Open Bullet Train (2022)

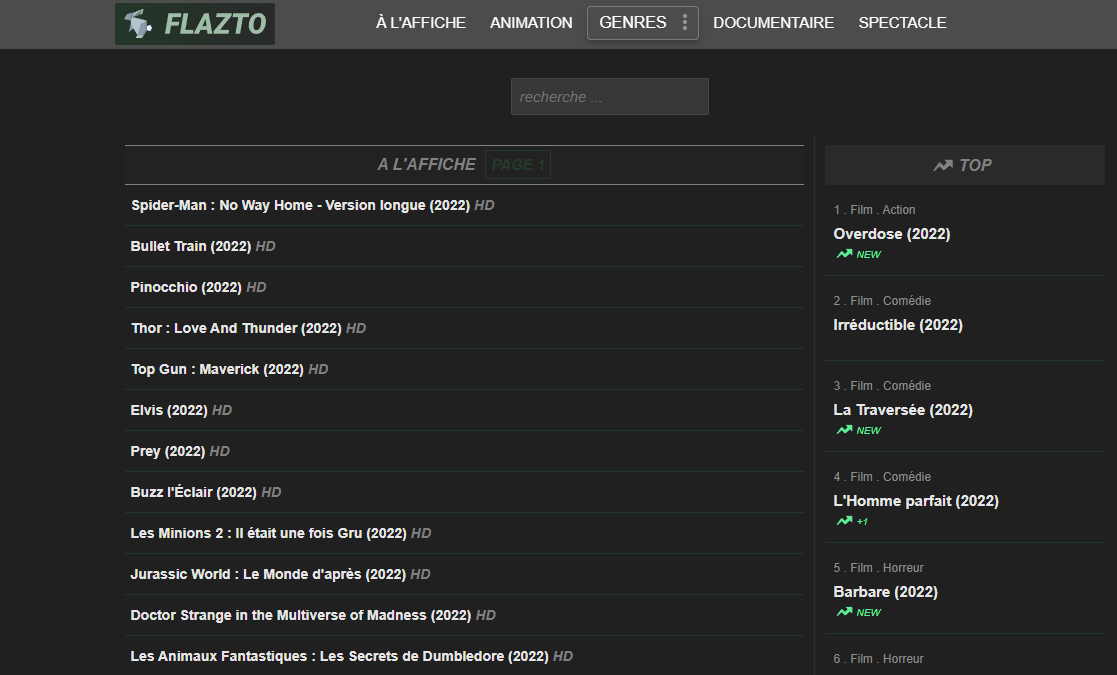coord(190,246)
